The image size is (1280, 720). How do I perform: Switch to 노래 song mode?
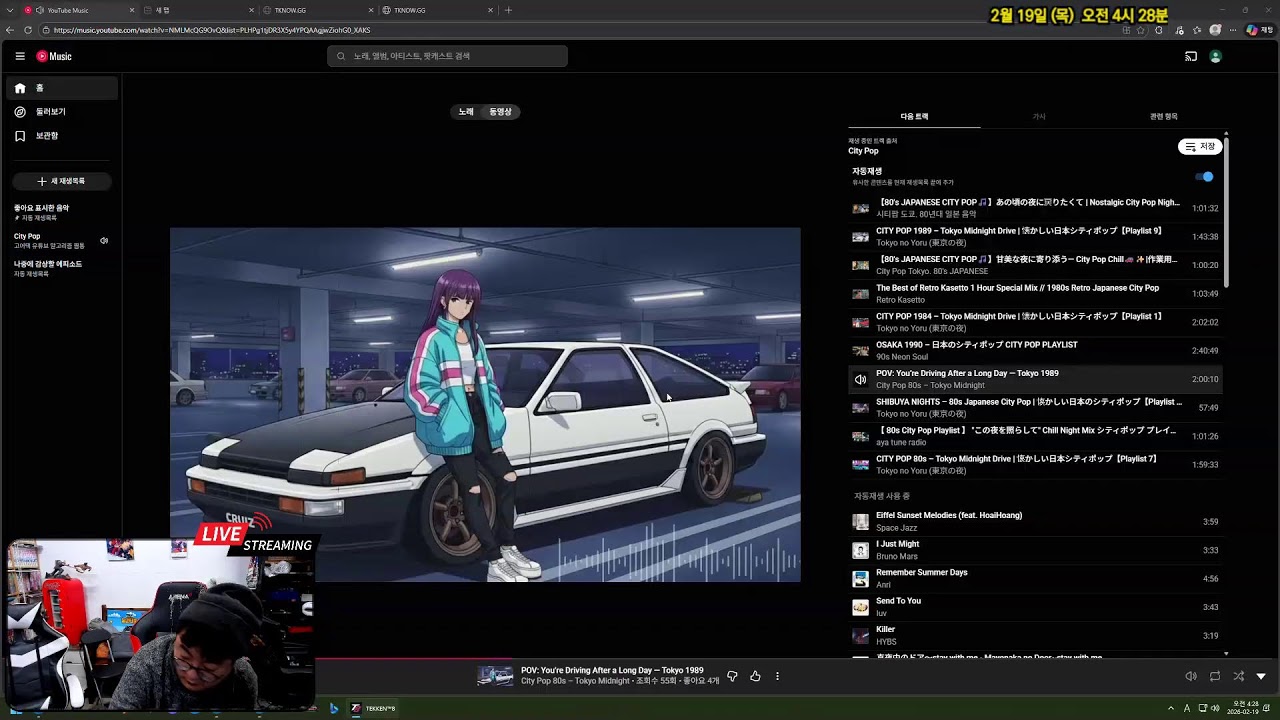click(466, 112)
